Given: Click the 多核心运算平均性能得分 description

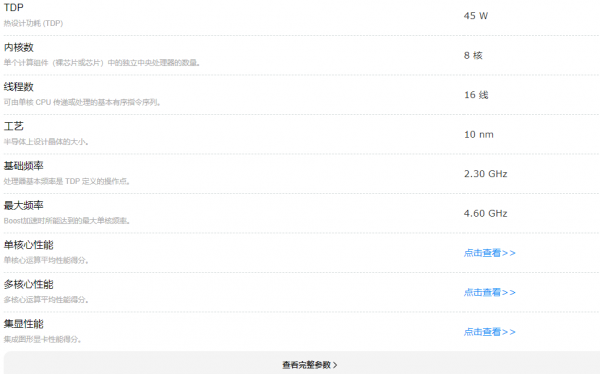Looking at the screenshot, I should (46, 300).
